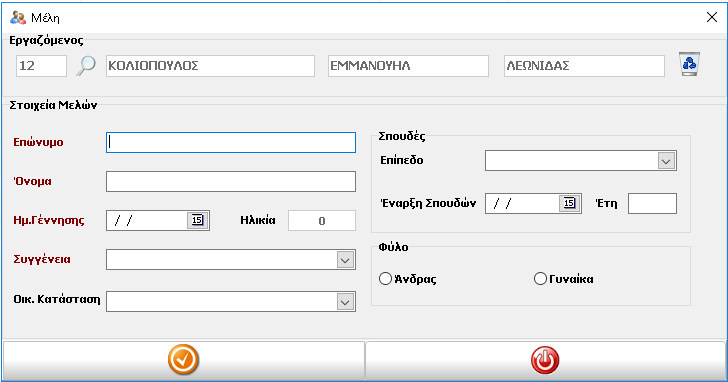
Task: Click the Εργαζόμενος section heading
Action: [x=46, y=40]
